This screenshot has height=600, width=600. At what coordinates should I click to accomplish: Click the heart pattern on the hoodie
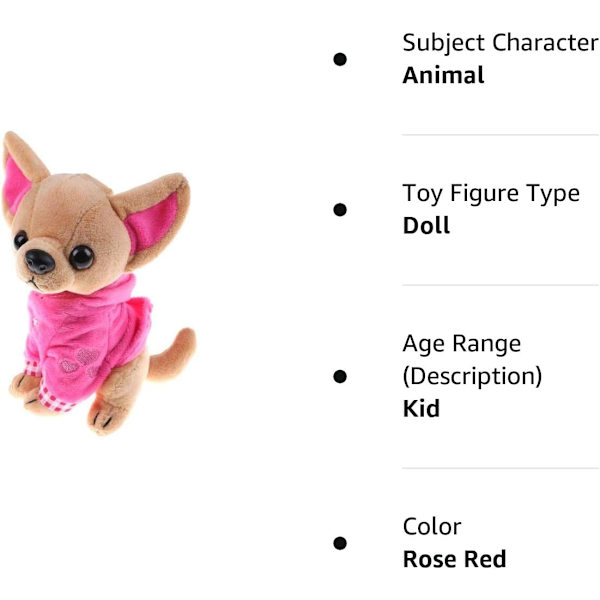pos(81,362)
